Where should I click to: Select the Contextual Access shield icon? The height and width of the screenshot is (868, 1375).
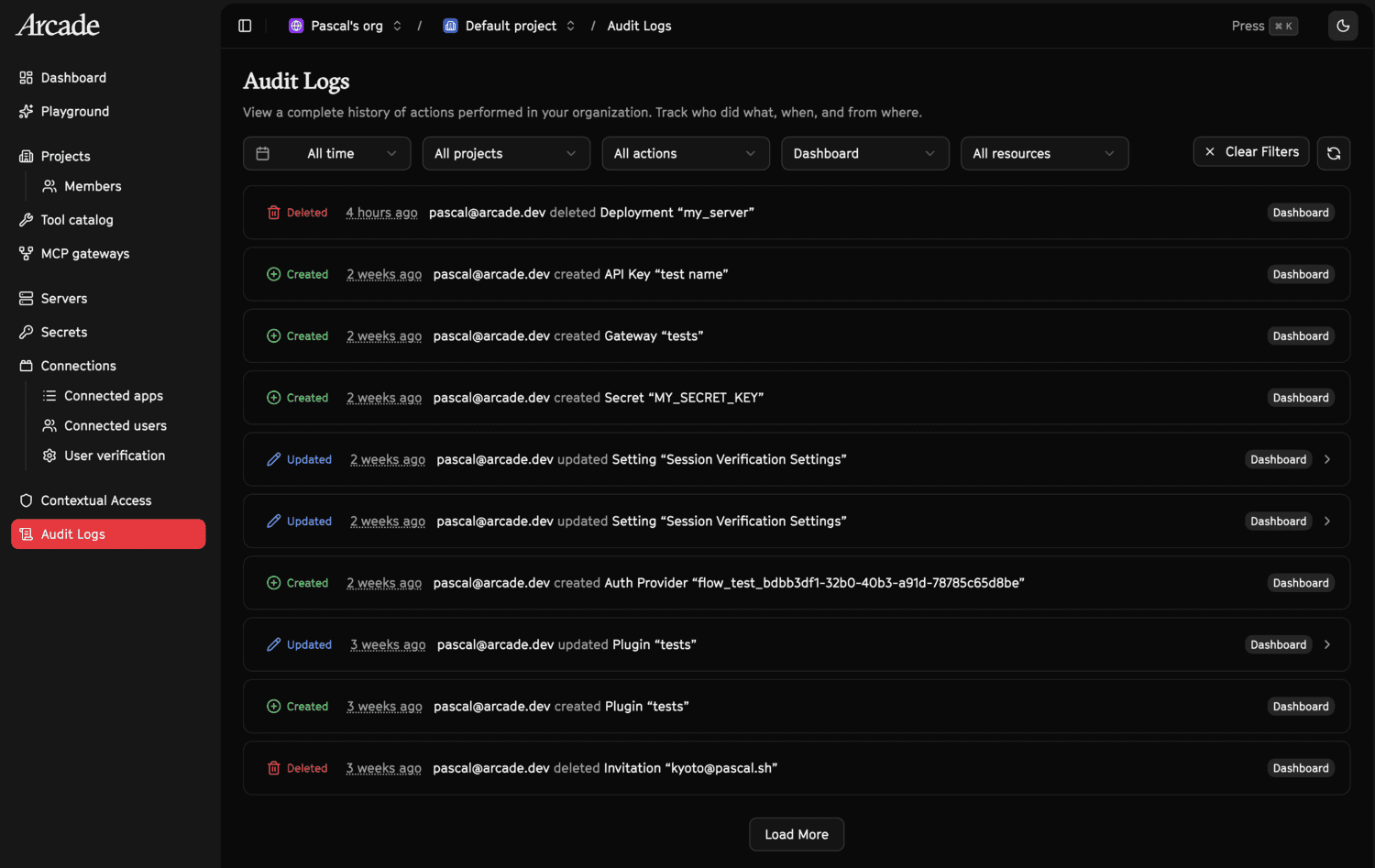25,500
